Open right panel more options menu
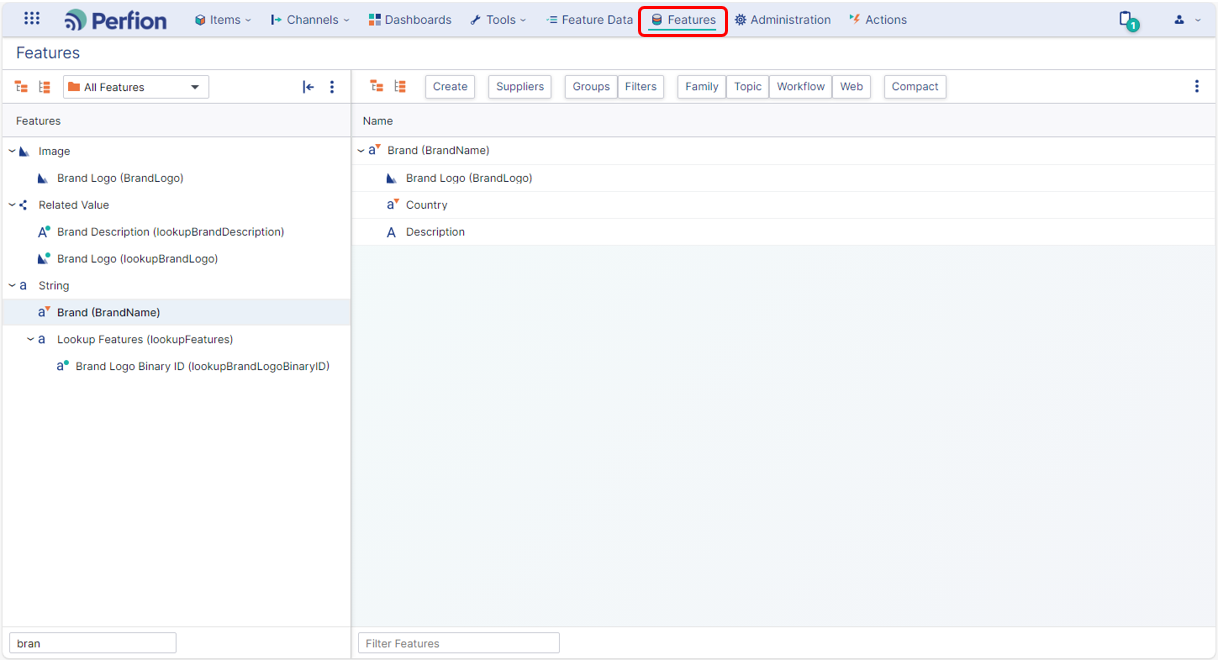 (1196, 87)
